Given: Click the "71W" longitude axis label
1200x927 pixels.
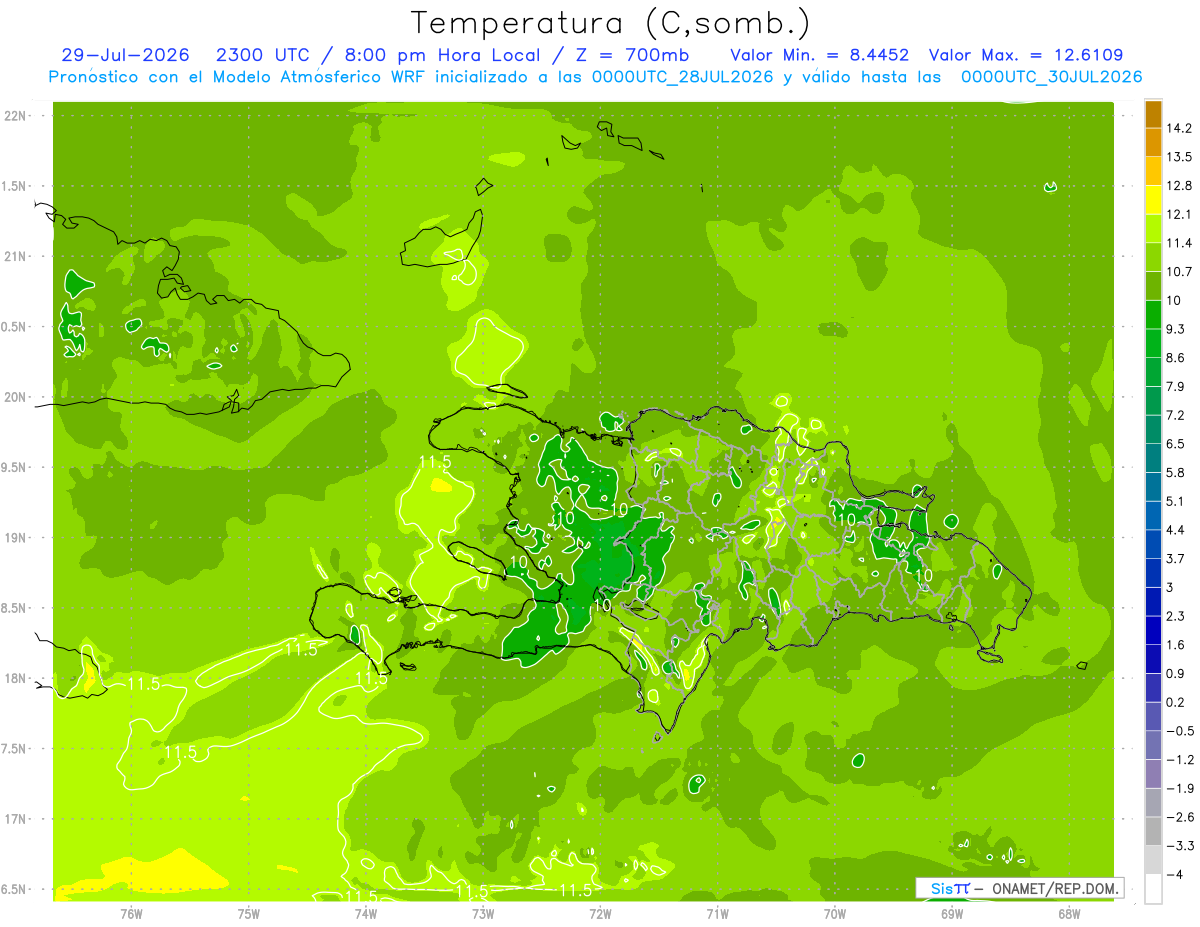Looking at the screenshot, I should click(x=717, y=912).
